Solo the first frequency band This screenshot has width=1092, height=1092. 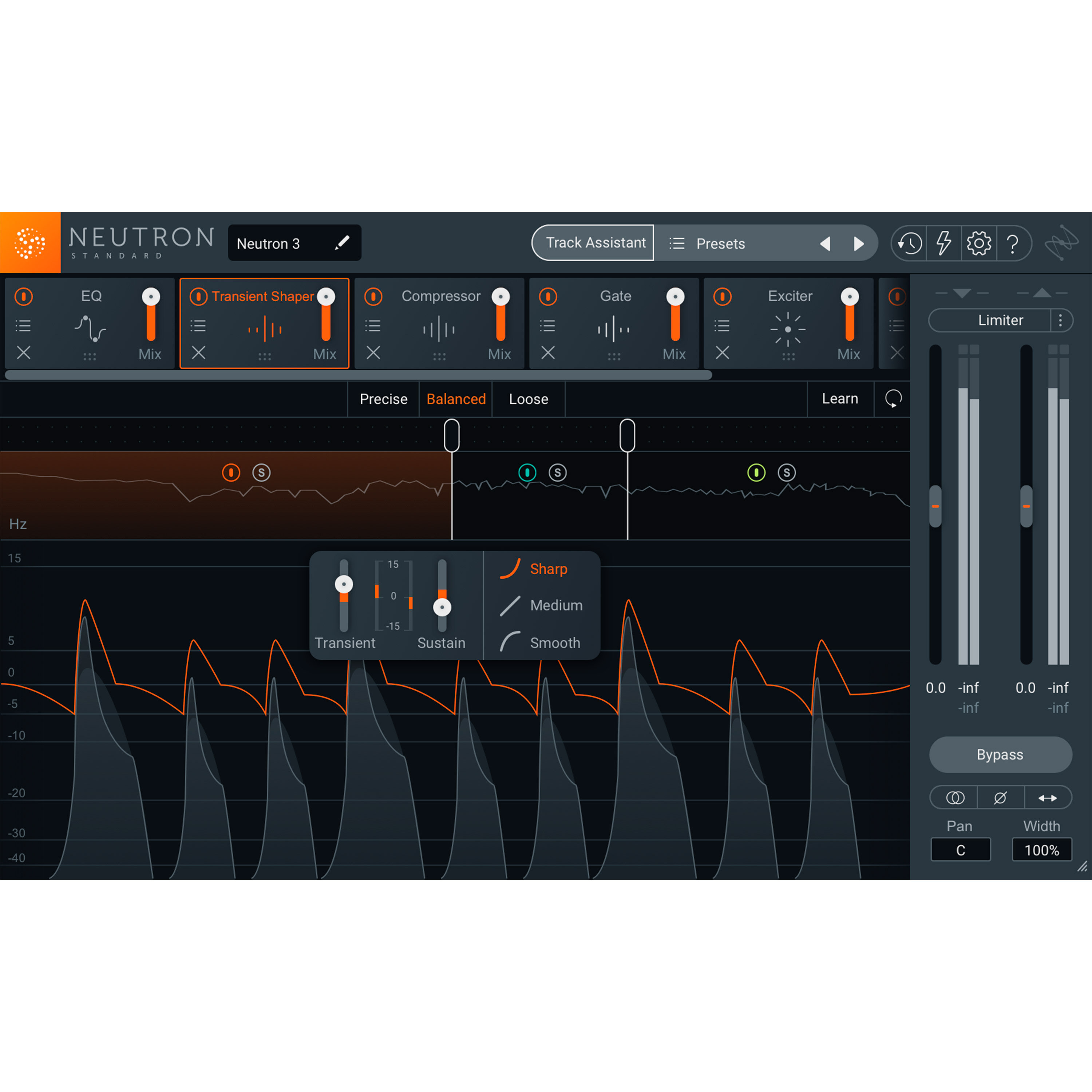262,472
